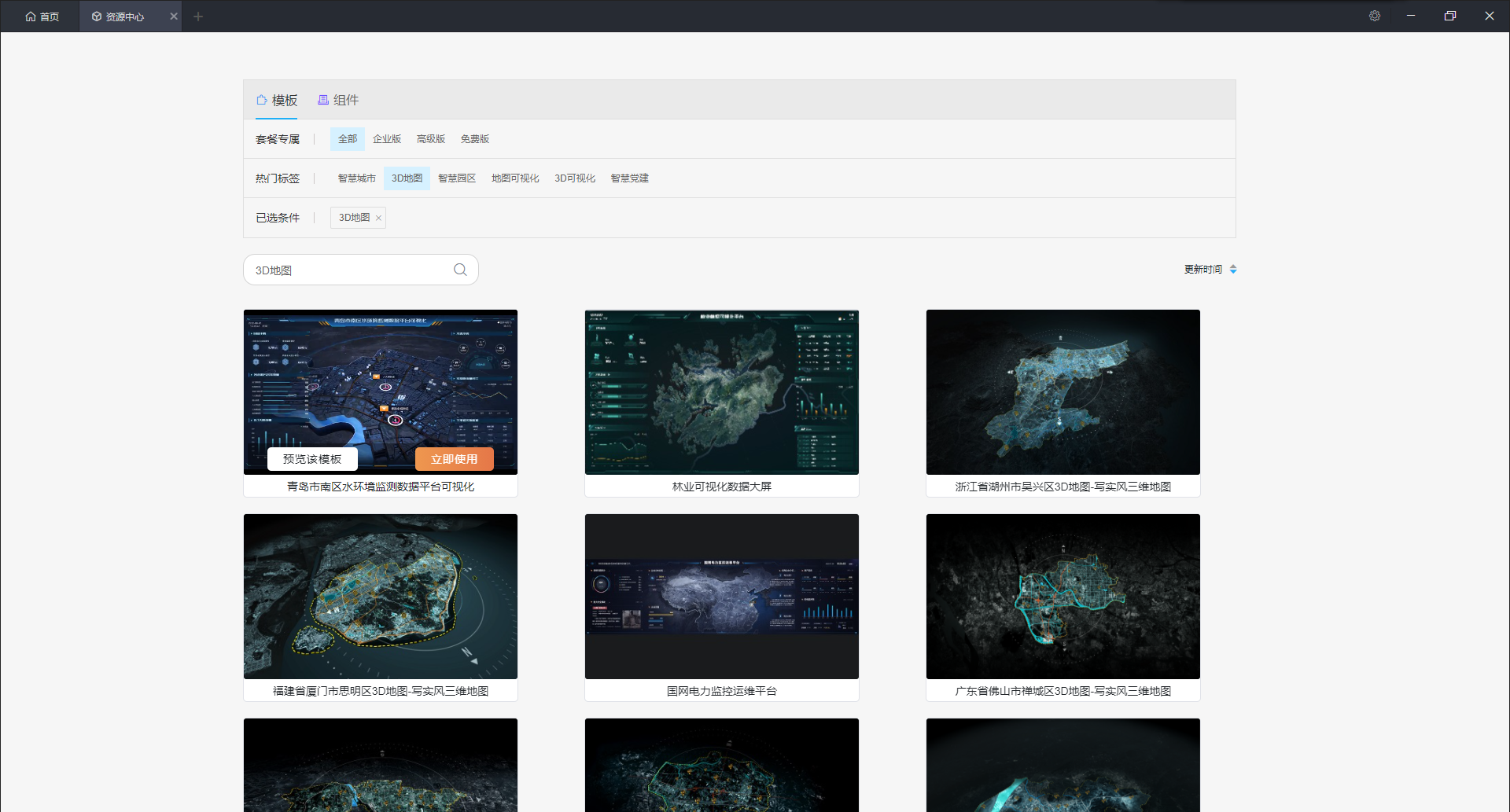Restore down the application window
Screen dimensions: 1510x812
1450,16
